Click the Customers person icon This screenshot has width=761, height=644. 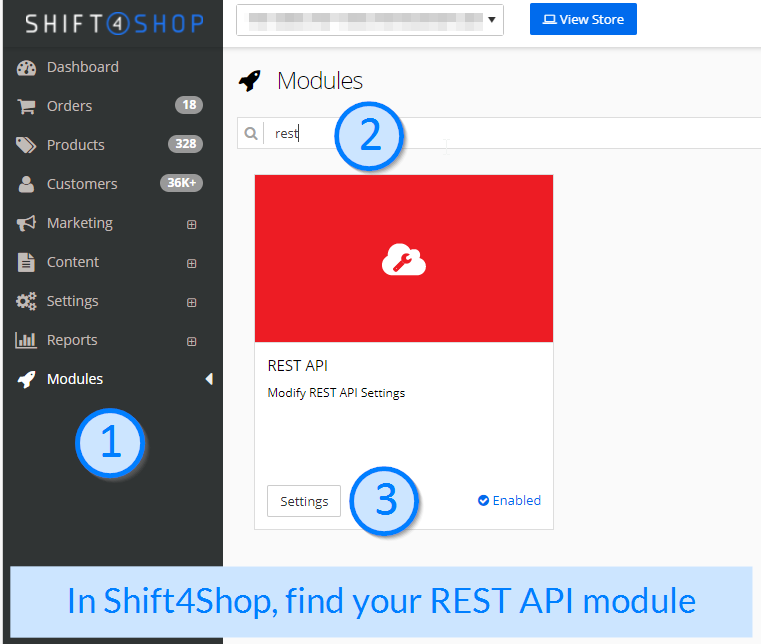click(x=26, y=184)
